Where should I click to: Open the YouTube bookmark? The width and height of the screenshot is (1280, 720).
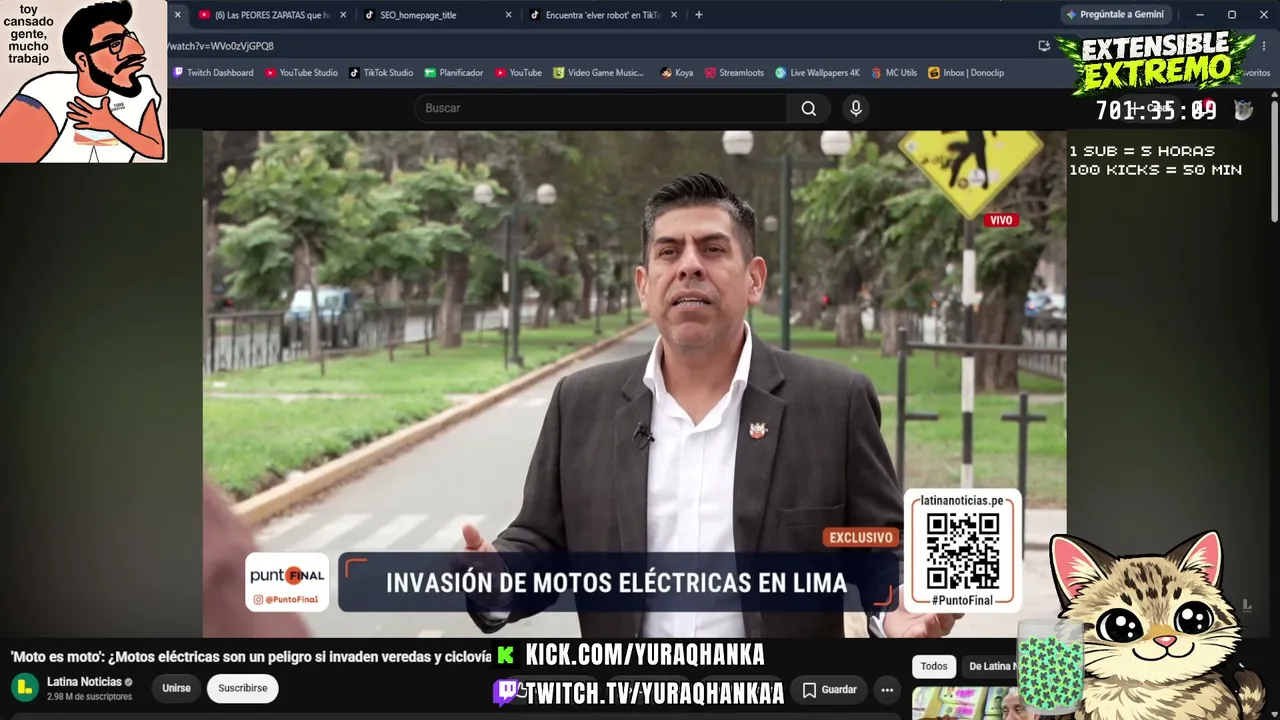[518, 73]
